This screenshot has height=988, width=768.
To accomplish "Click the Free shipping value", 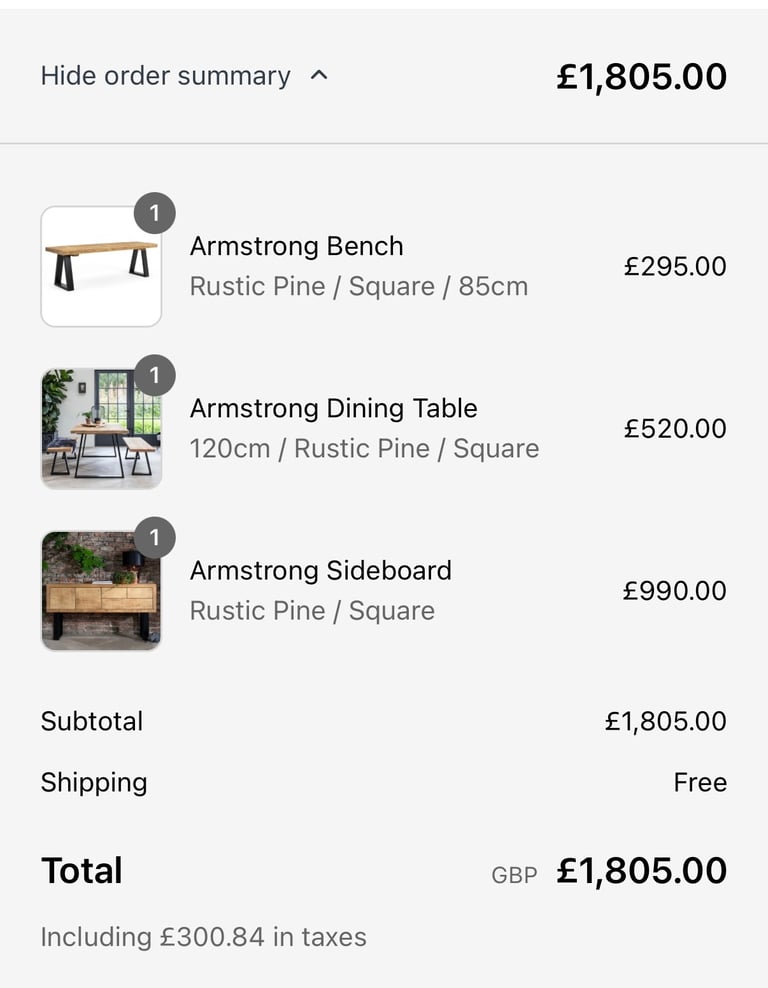I will 700,782.
